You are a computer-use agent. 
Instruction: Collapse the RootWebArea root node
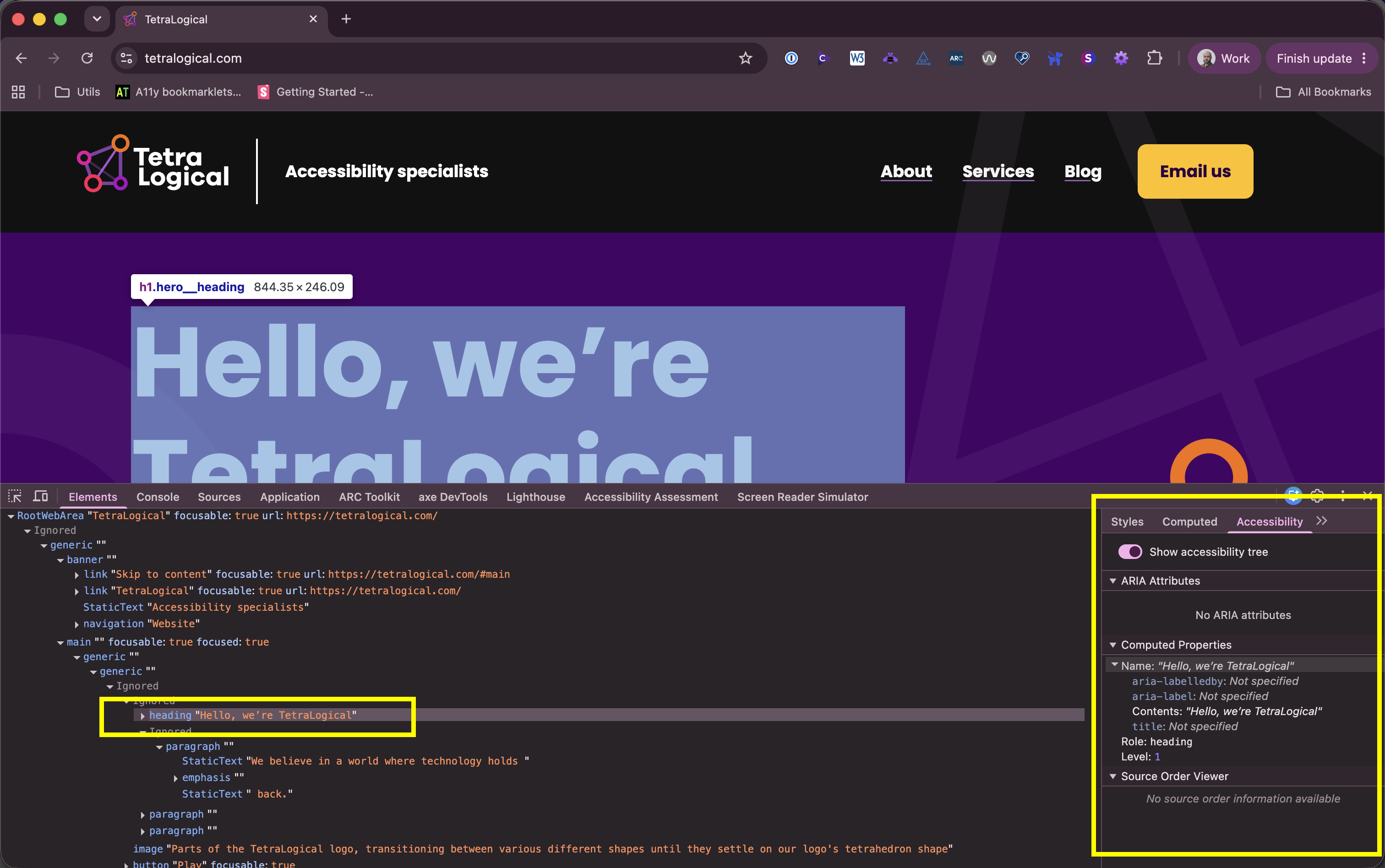[x=11, y=516]
